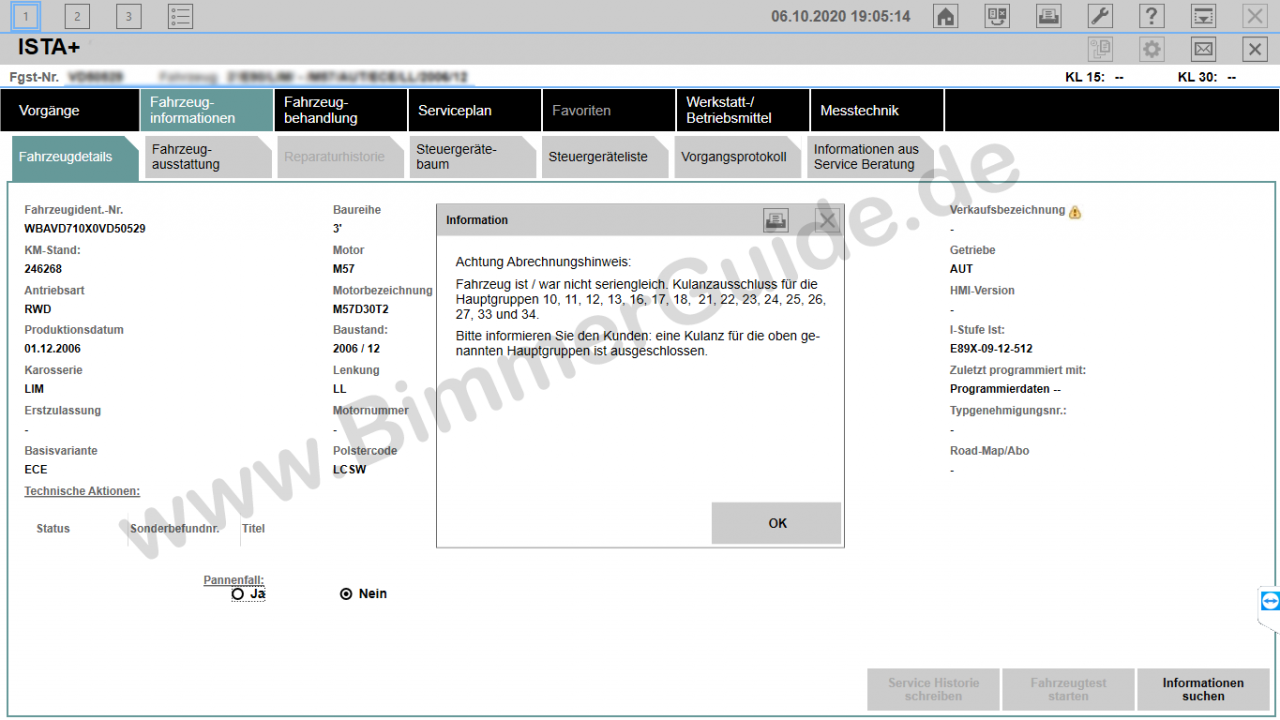Print the Information dialog via printer icon
1280x720 pixels.
[776, 220]
